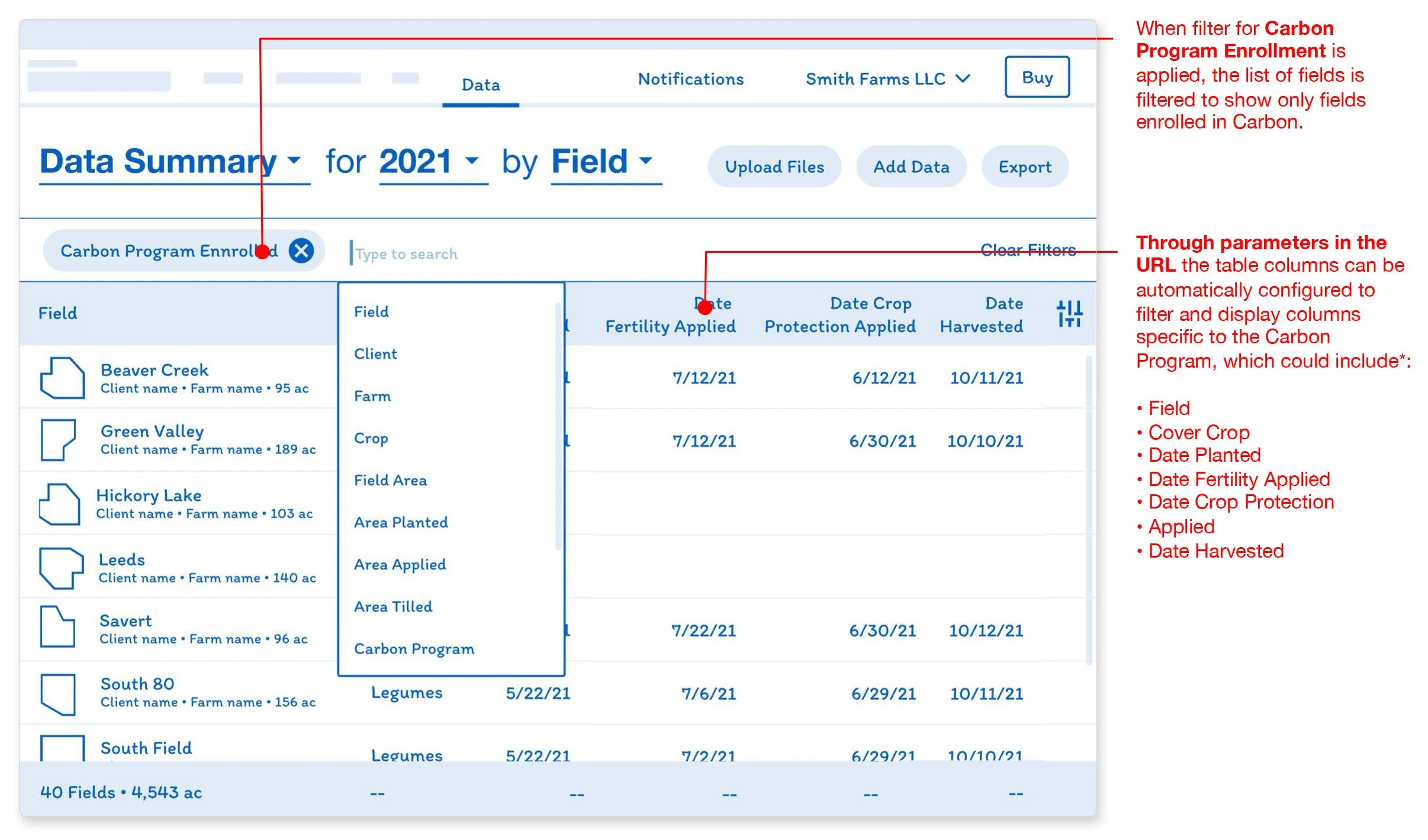The width and height of the screenshot is (1428, 840).
Task: Open the Notifications tab
Action: coord(690,79)
